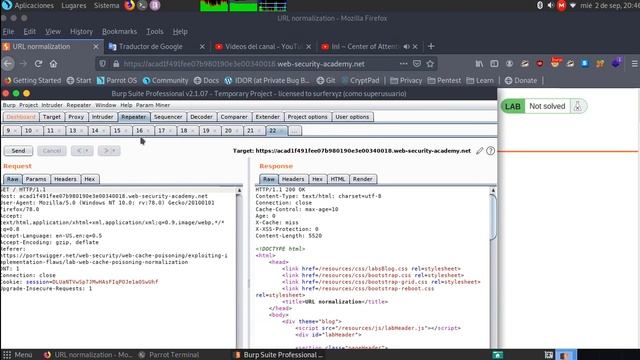Switch Request view to Hex tab

pos(89,179)
